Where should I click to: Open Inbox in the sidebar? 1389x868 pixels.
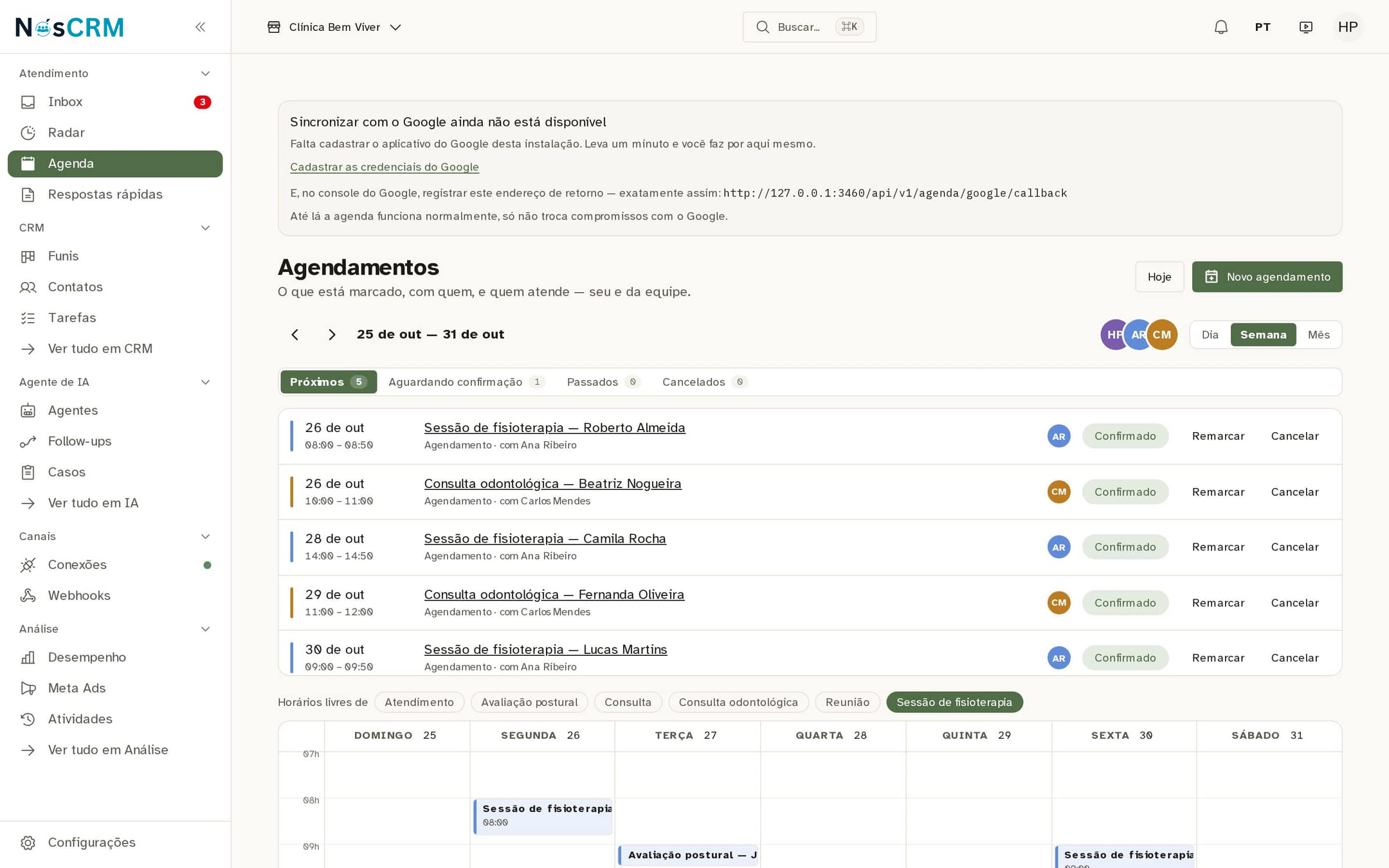click(x=115, y=102)
